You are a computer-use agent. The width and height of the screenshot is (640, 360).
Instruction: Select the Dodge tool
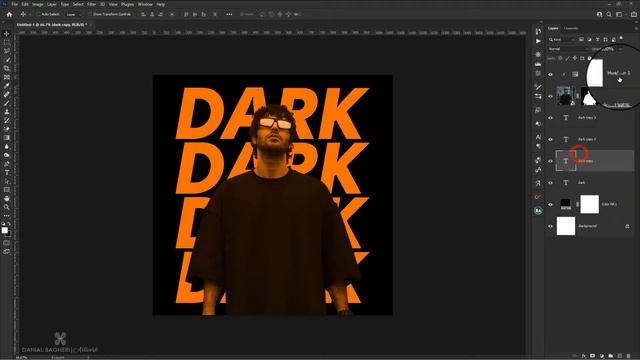[7, 155]
